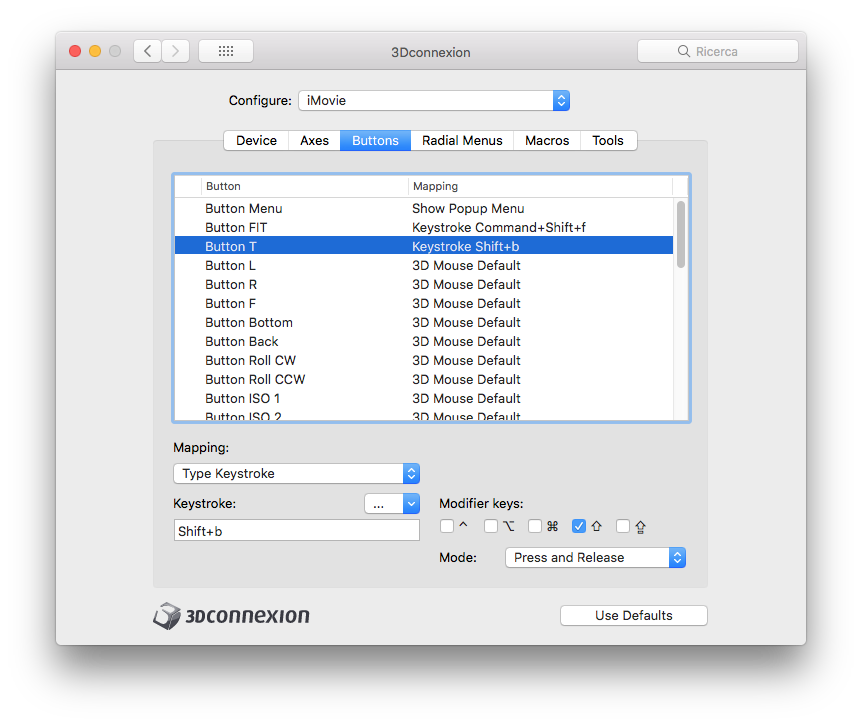
Task: Enable the Command modifier checkbox
Action: click(535, 527)
